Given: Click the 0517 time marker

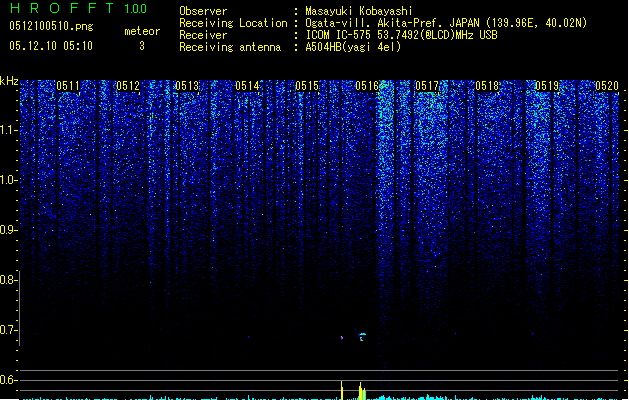Looking at the screenshot, I should pyautogui.click(x=427, y=86).
